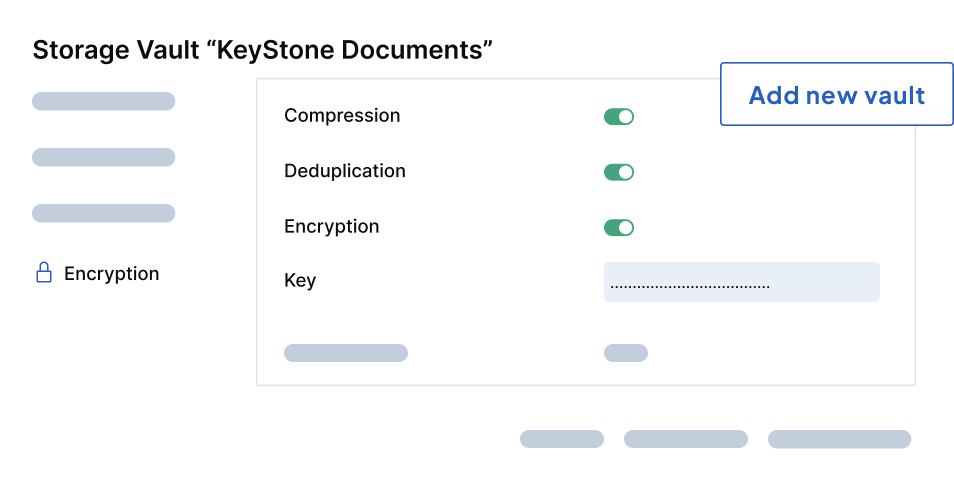Click the Compression setting label
This screenshot has height=490, width=954.
tap(342, 115)
